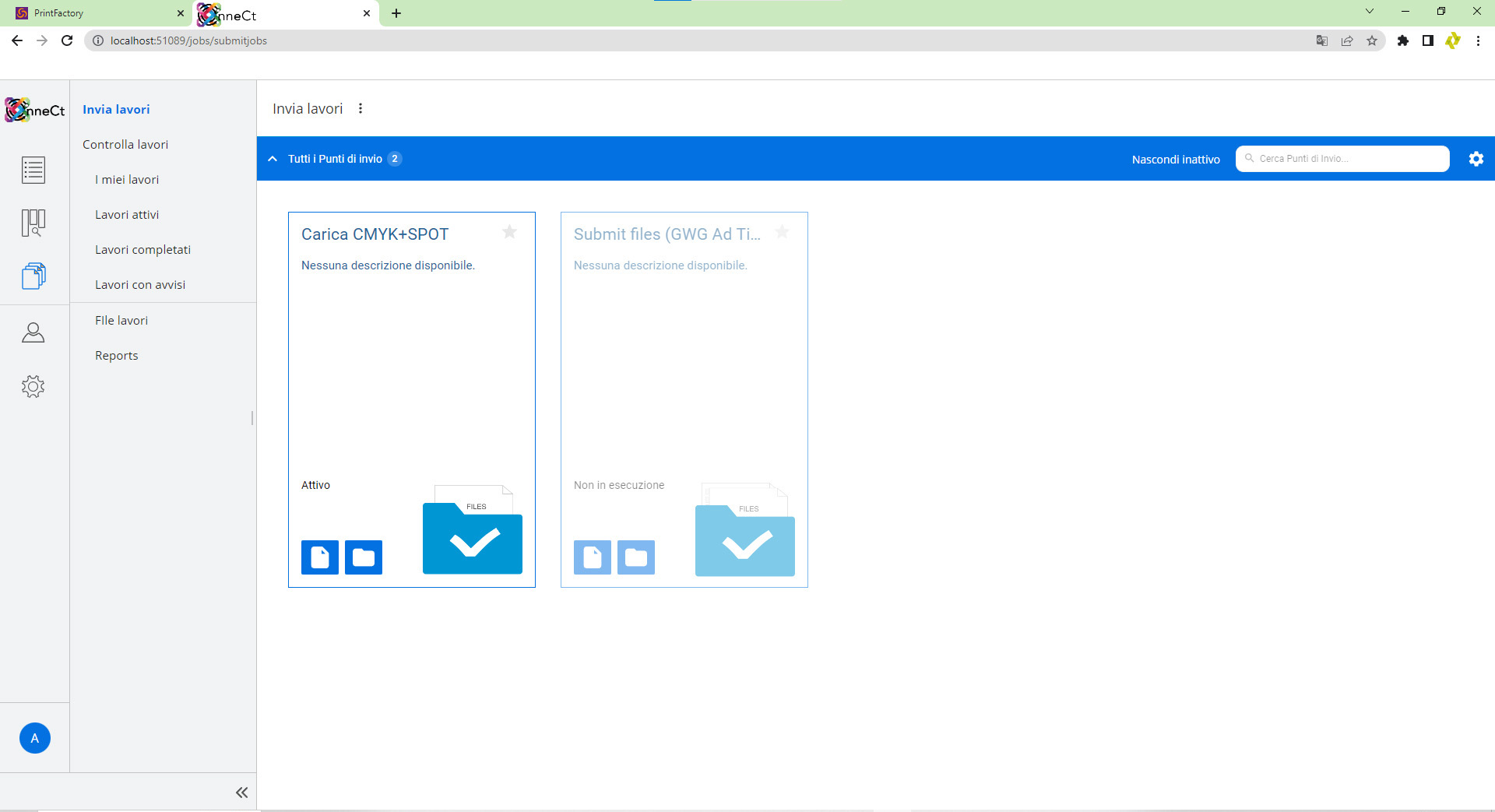Open the gear settings sidebar icon
The width and height of the screenshot is (1495, 812).
pos(33,386)
